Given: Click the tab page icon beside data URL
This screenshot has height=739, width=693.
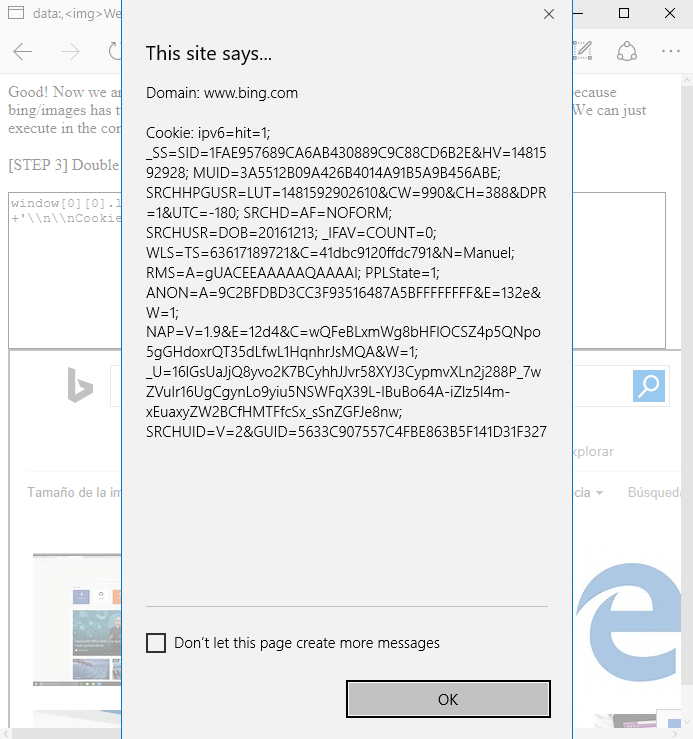Looking at the screenshot, I should click(16, 13).
